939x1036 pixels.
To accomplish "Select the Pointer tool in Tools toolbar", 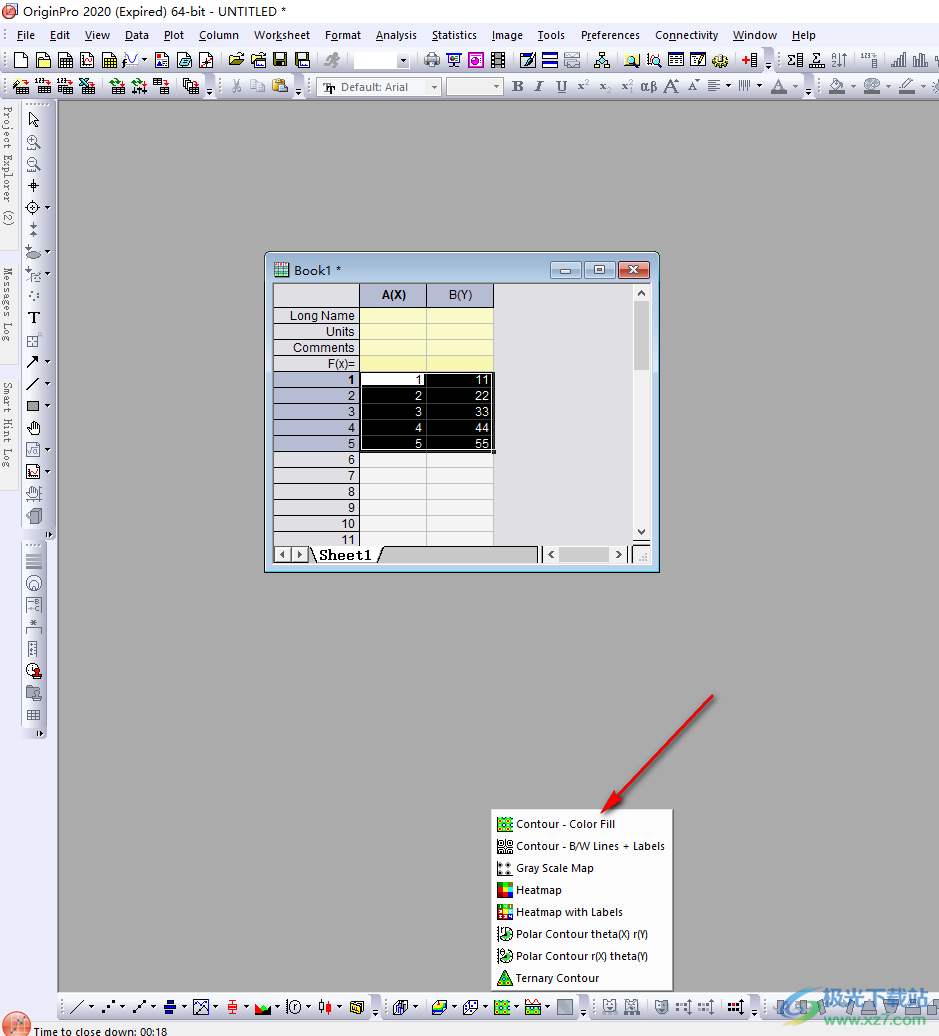I will point(34,120).
